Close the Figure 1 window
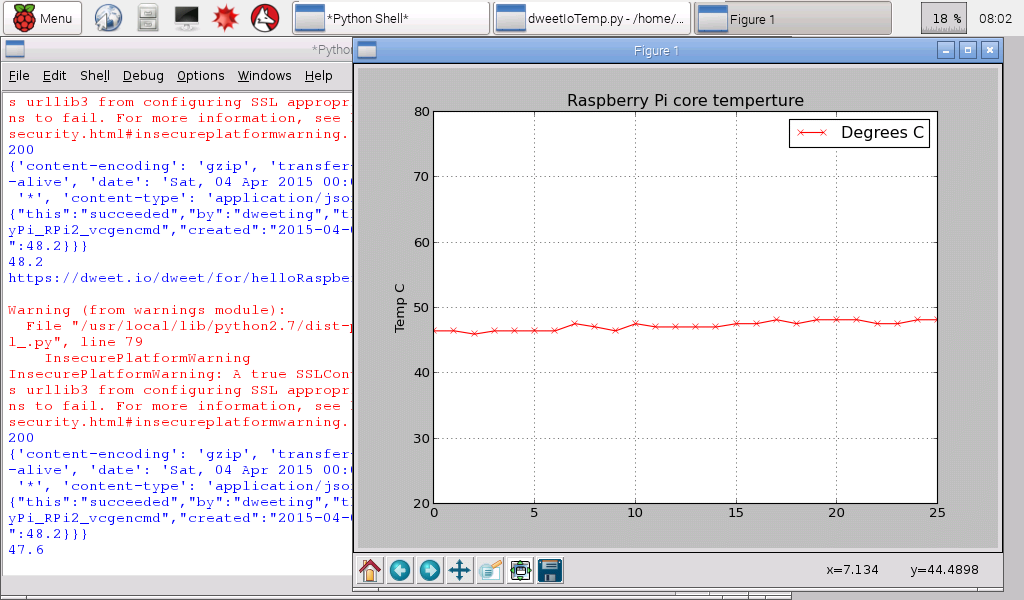 coord(990,50)
